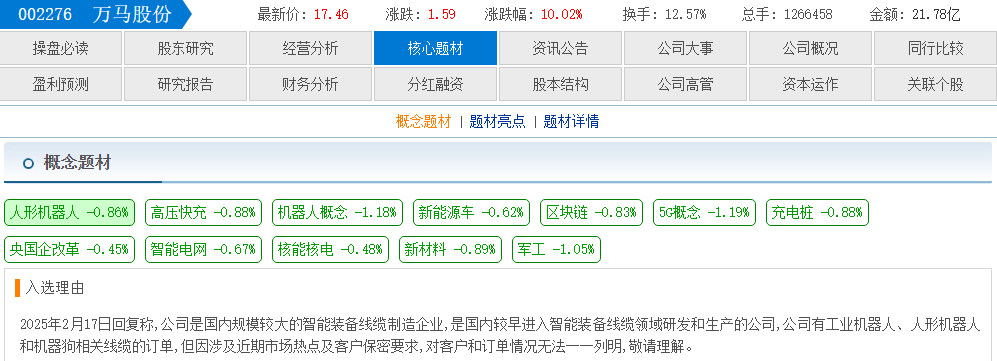Image resolution: width=997 pixels, height=361 pixels.
Task: View the 股本结构 tab
Action: click(x=560, y=84)
